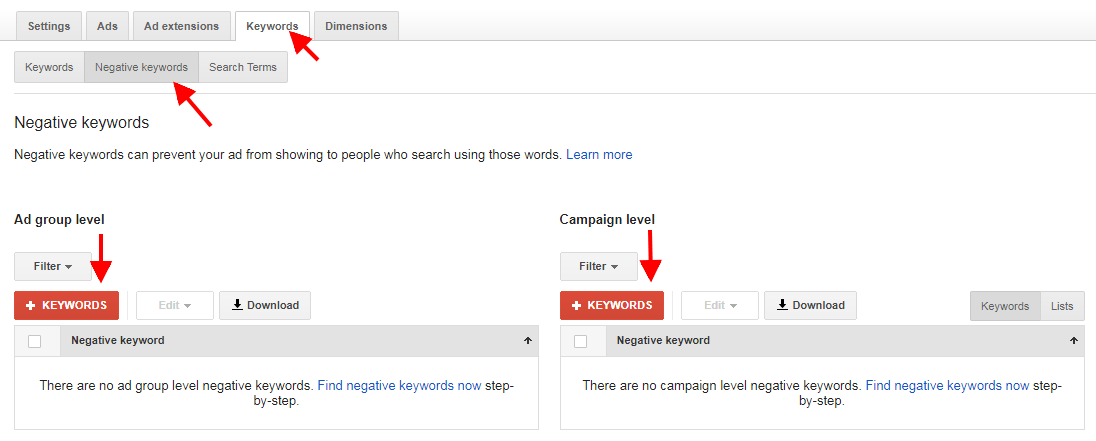Download ad group level negative keywords
1096x441 pixels.
(x=265, y=306)
